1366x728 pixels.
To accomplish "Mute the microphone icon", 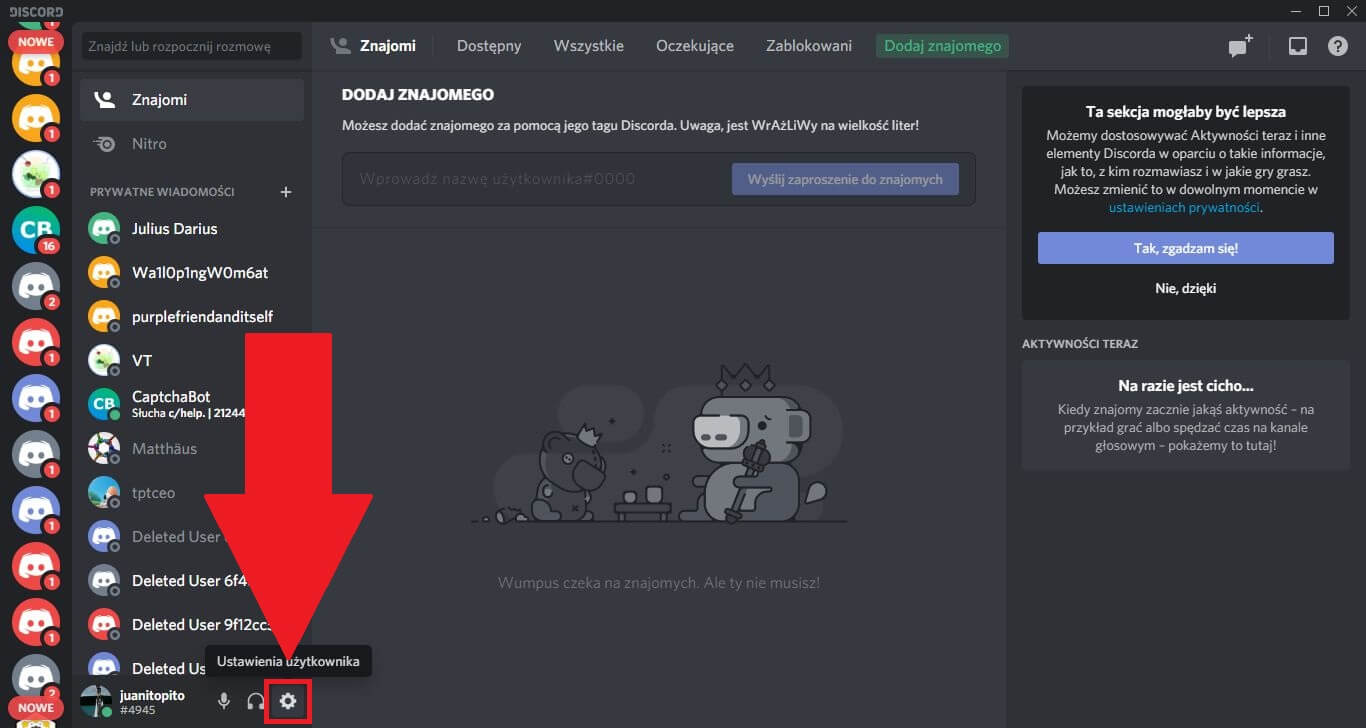I will click(x=224, y=701).
